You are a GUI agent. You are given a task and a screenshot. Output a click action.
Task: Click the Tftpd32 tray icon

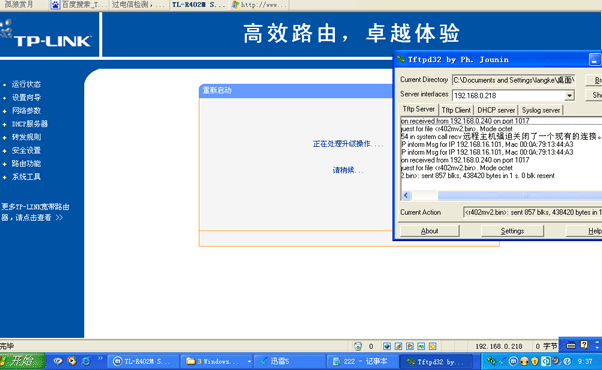[x=491, y=361]
